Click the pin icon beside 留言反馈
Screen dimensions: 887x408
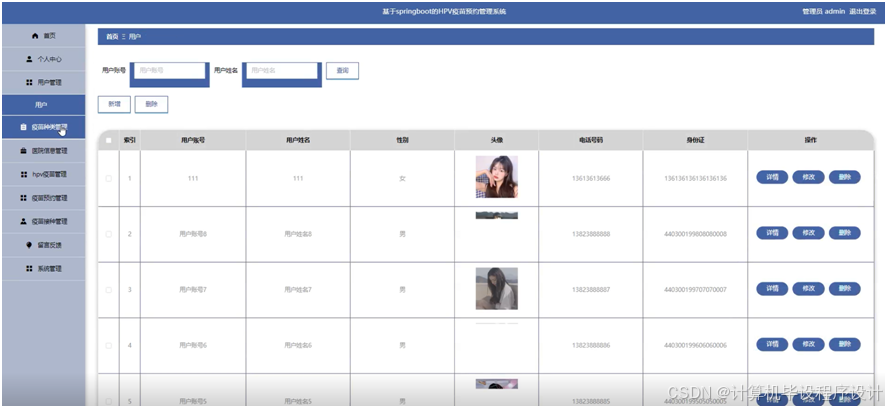point(29,245)
